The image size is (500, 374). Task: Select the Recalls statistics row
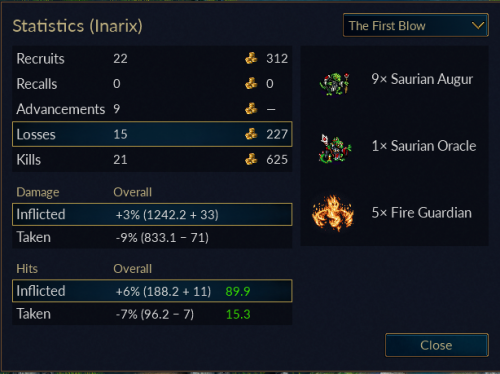pos(152,84)
